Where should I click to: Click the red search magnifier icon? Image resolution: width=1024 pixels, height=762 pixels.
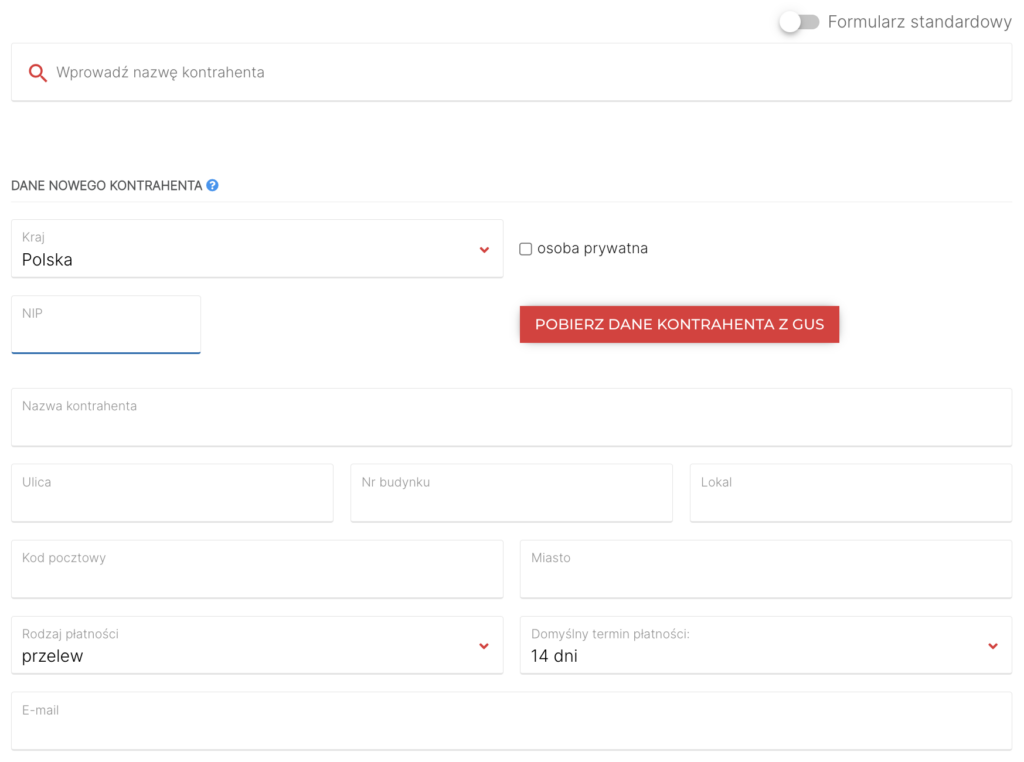38,73
